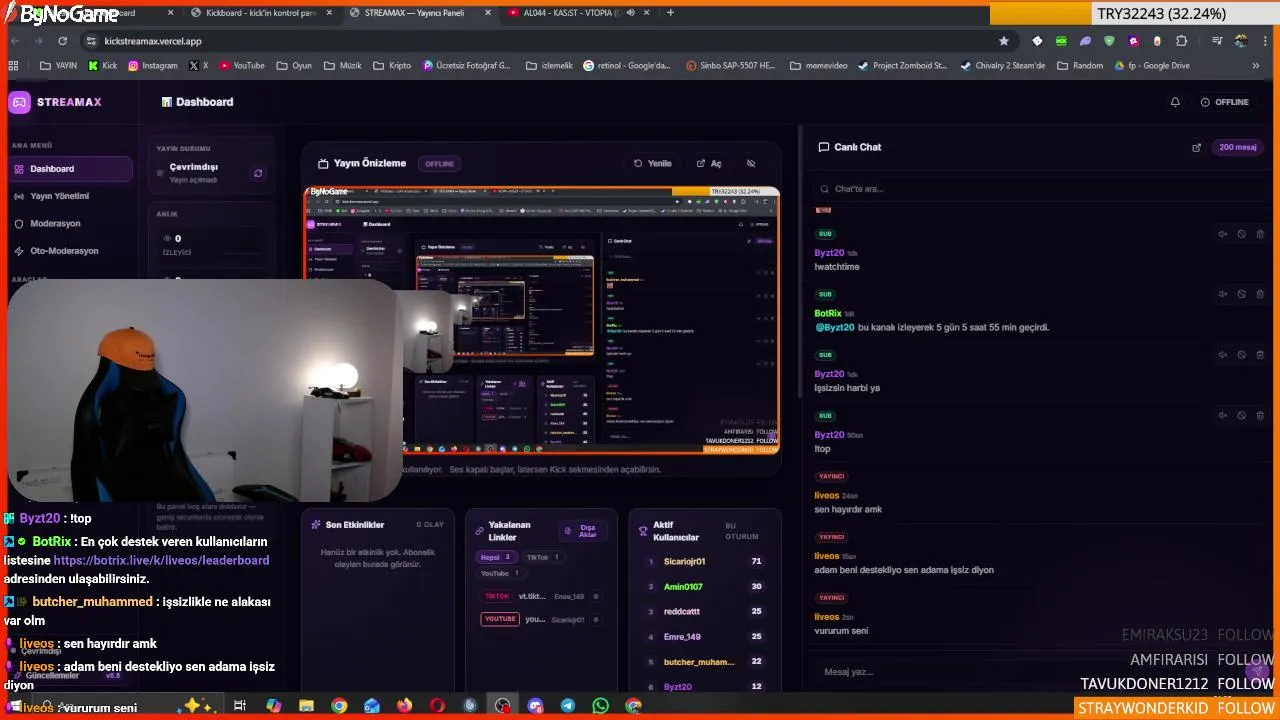
Task: Filter captured links by Hepsi
Action: click(496, 557)
